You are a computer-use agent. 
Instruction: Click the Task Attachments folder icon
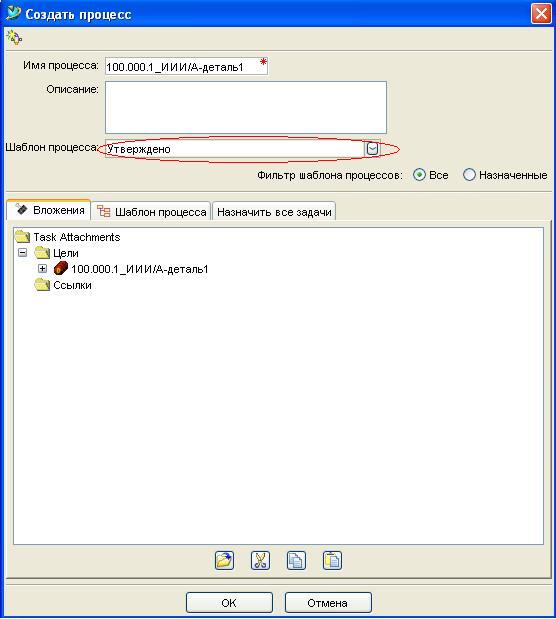pyautogui.click(x=22, y=237)
